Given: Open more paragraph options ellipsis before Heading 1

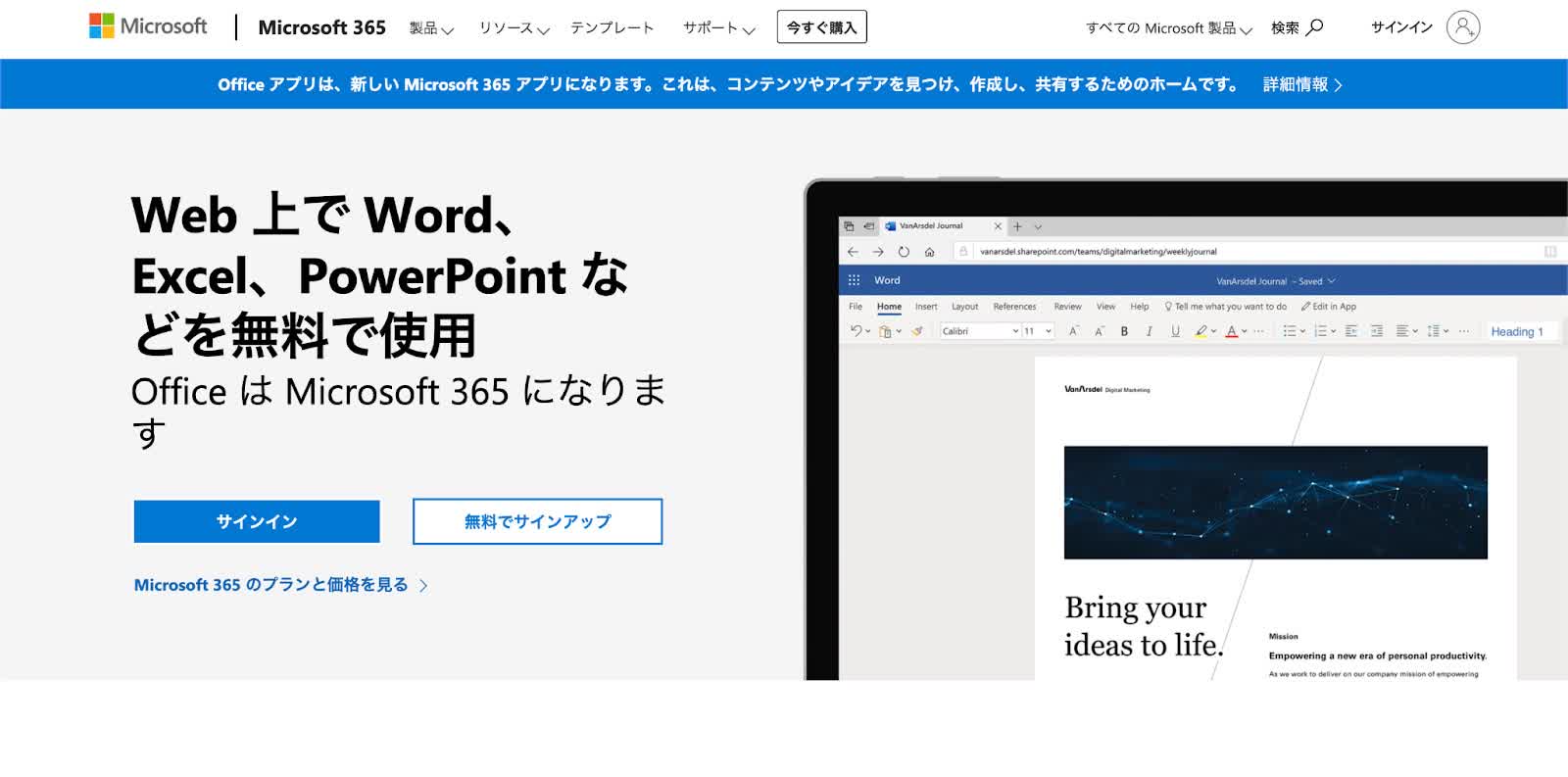Looking at the screenshot, I should pos(1464,331).
